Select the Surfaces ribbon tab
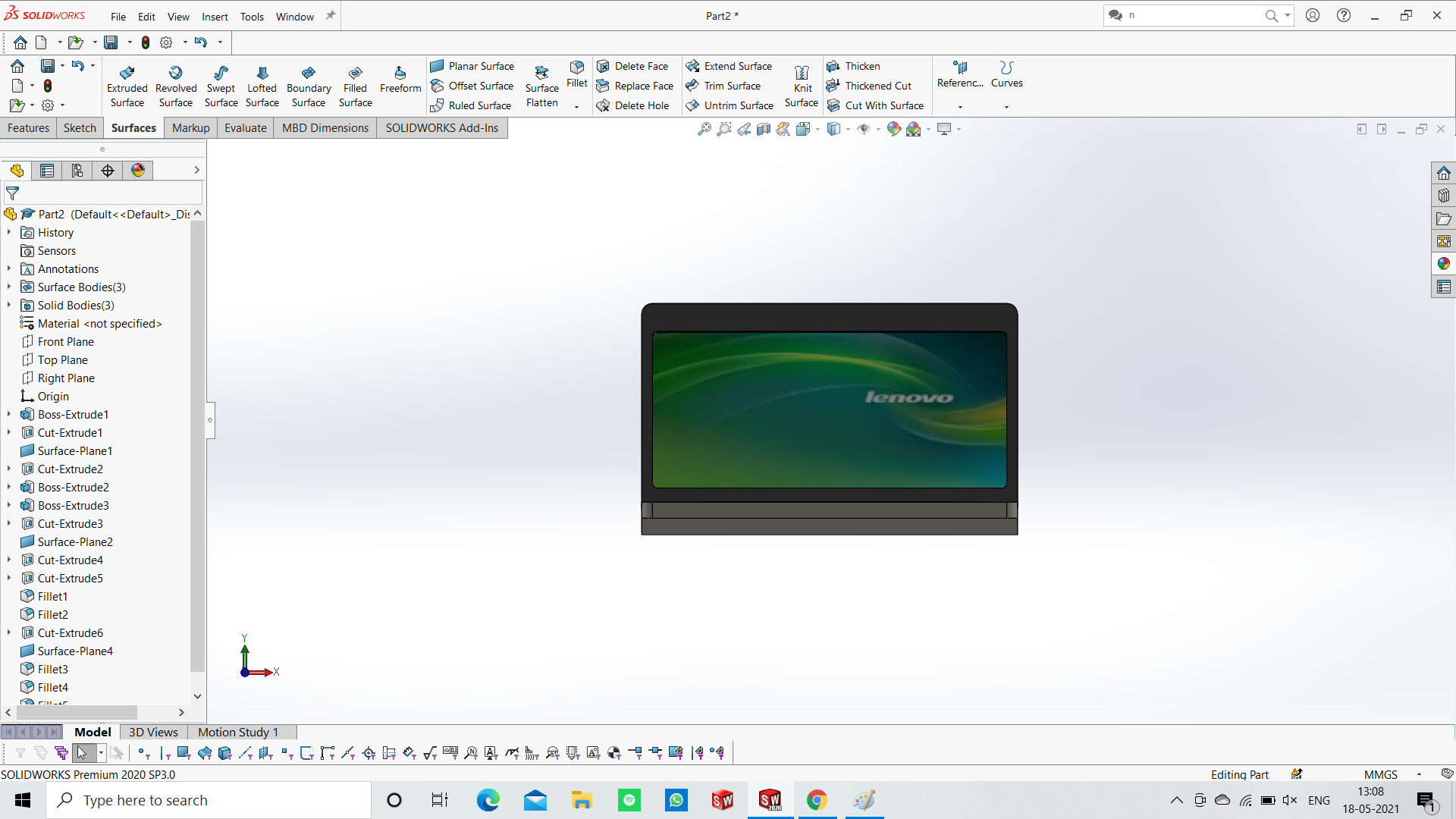Image resolution: width=1456 pixels, height=819 pixels. 133,128
